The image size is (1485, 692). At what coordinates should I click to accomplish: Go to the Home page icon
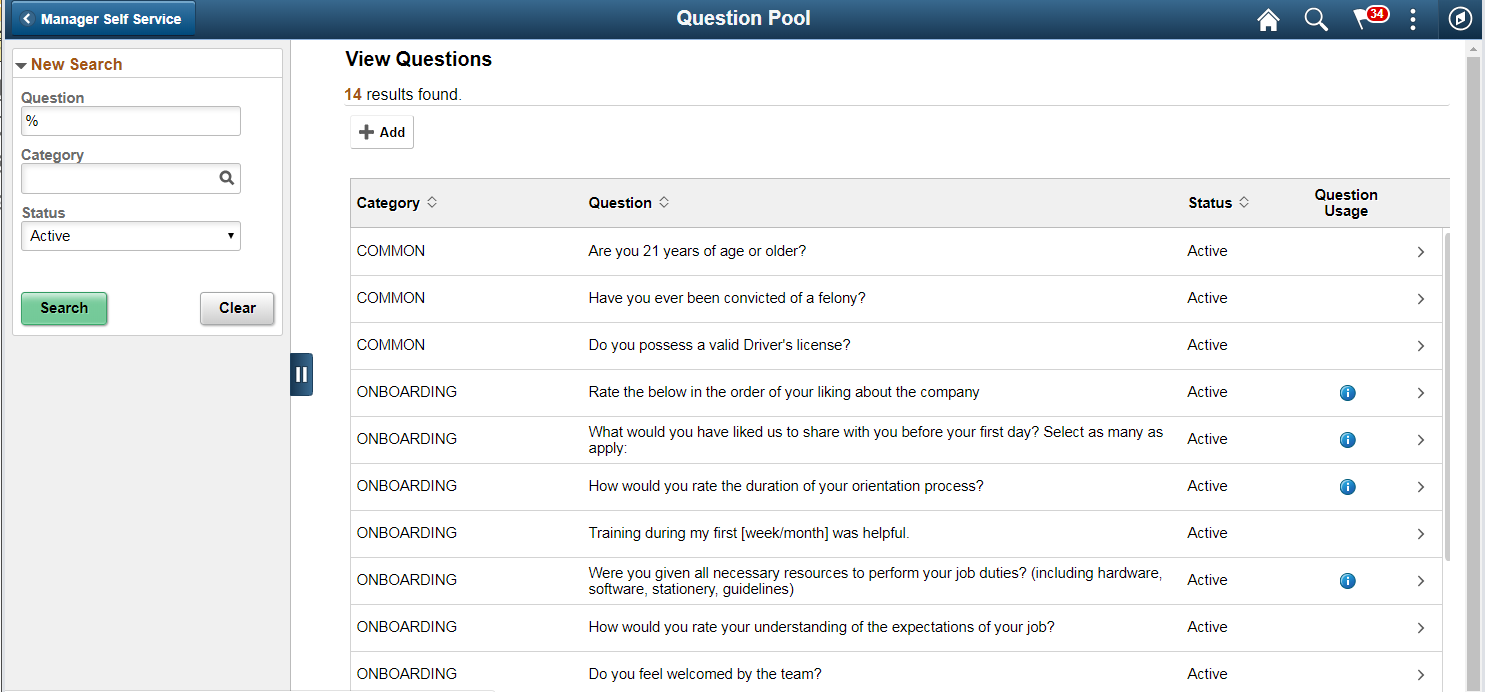click(x=1268, y=20)
